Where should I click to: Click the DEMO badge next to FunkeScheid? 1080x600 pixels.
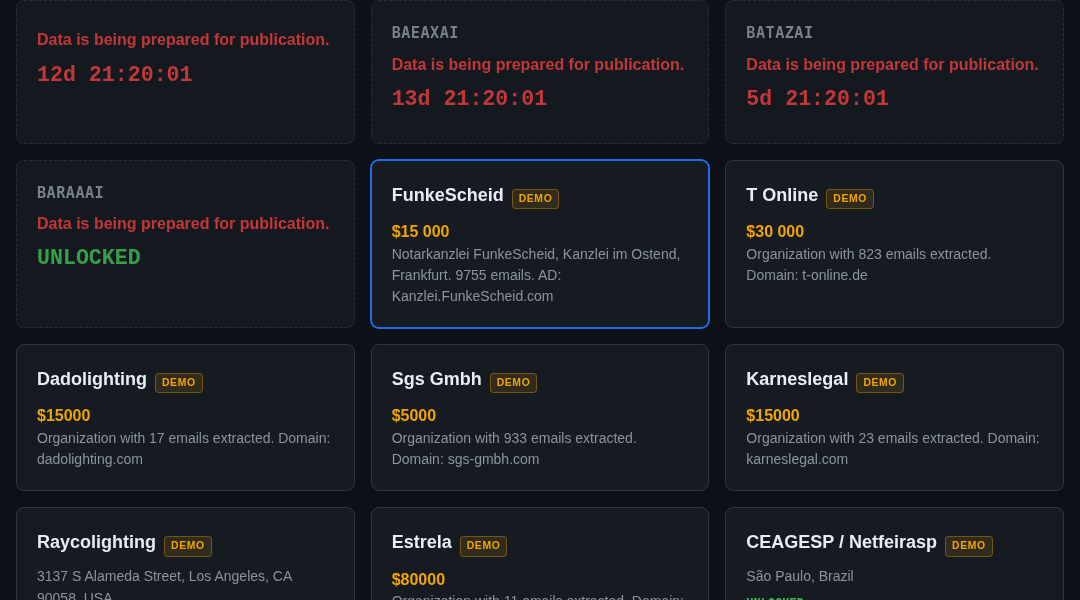[x=535, y=198]
